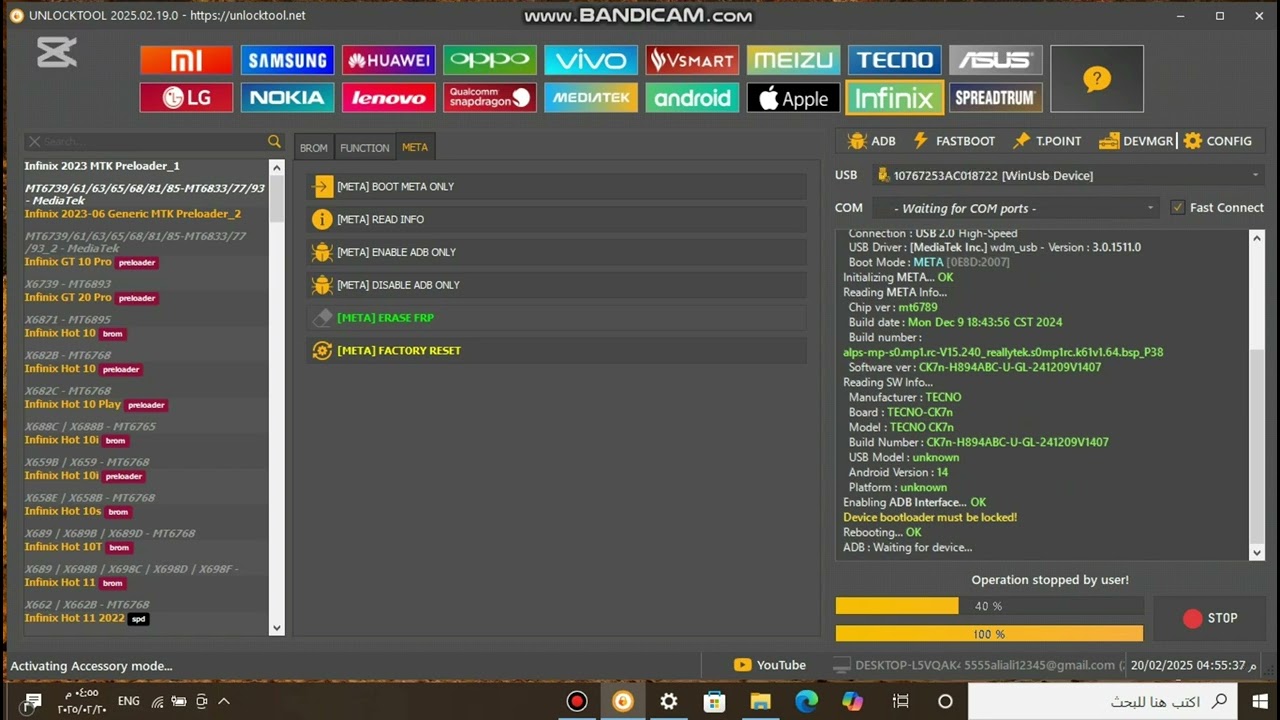Choose the ASUS brand tile
Viewport: 1280px width, 720px height.
click(995, 60)
